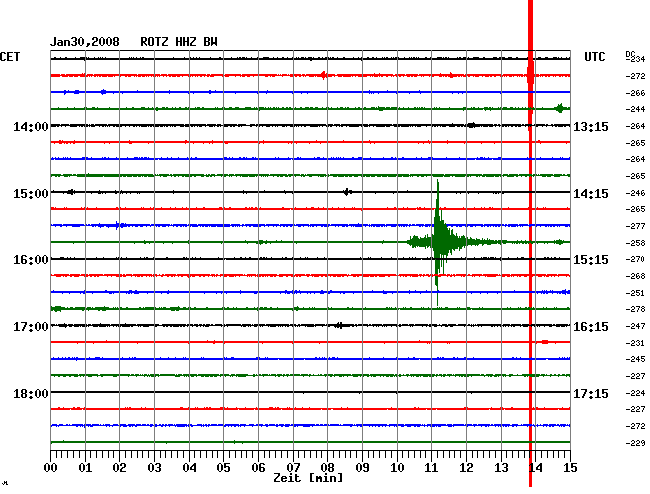
Task: Select minute tick label 13
Action: click(501, 468)
